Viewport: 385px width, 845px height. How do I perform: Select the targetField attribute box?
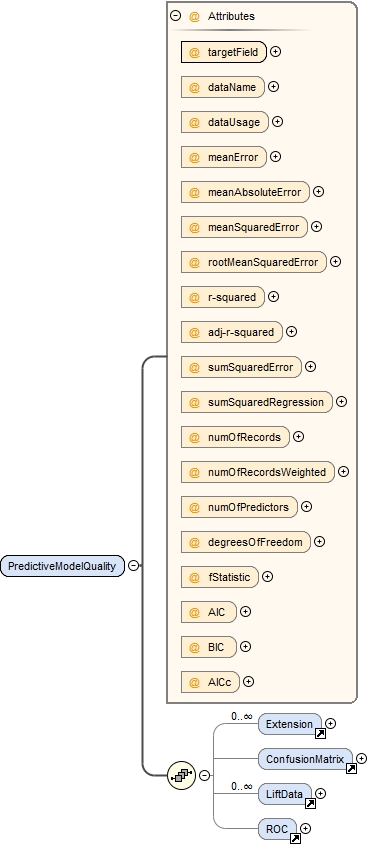point(224,52)
